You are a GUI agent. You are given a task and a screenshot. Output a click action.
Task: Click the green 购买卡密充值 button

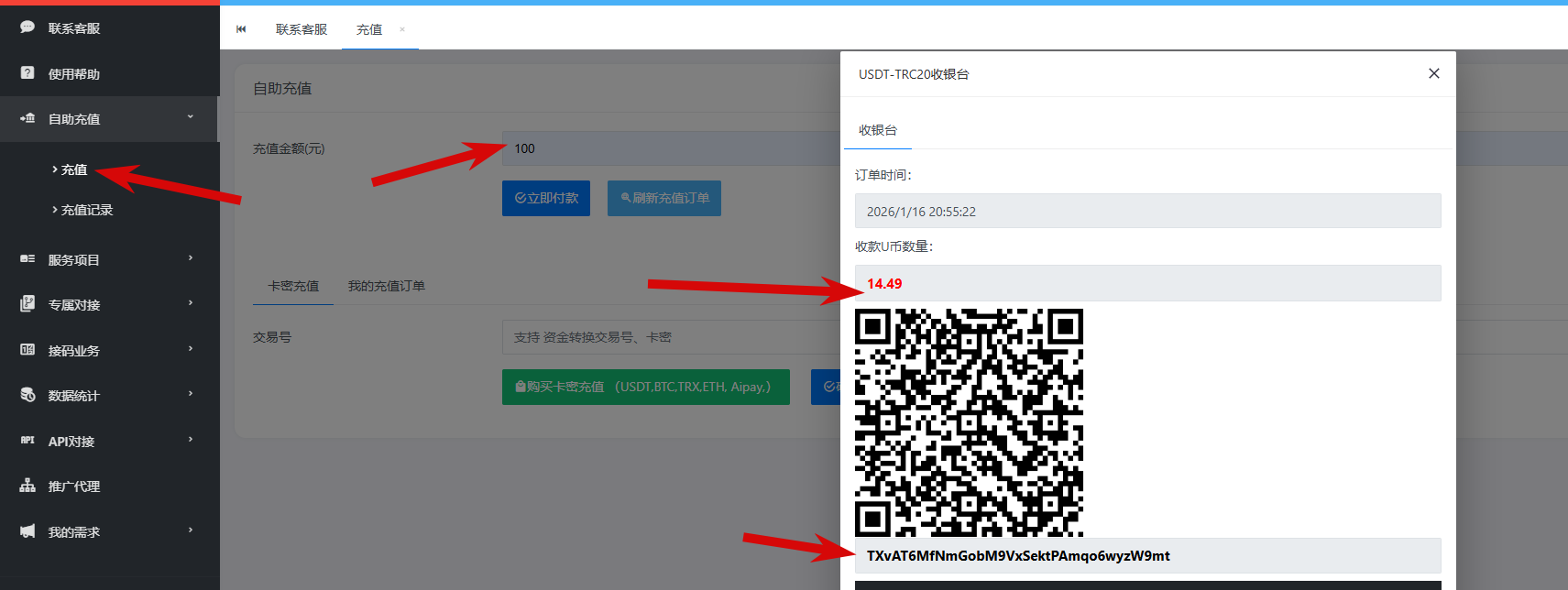tap(646, 387)
